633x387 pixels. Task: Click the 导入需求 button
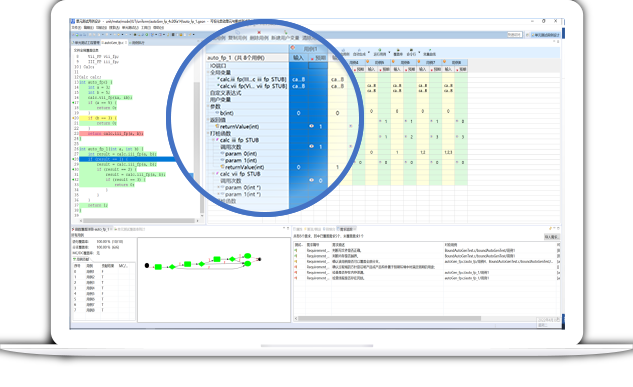(551, 237)
